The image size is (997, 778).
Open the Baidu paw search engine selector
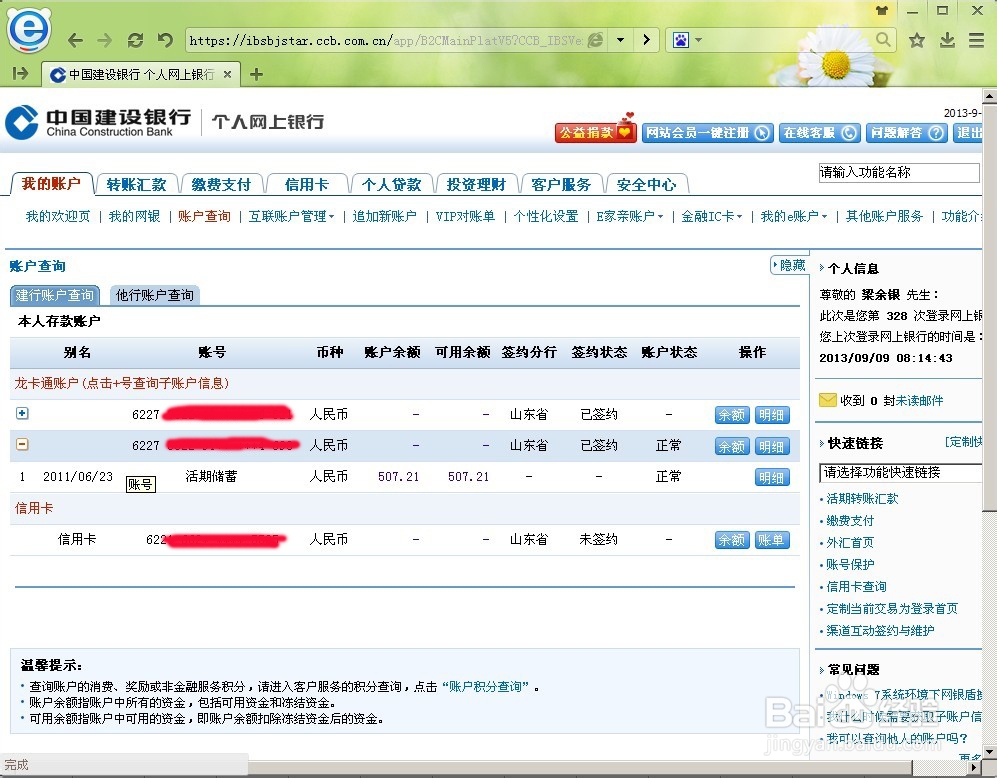tap(687, 41)
